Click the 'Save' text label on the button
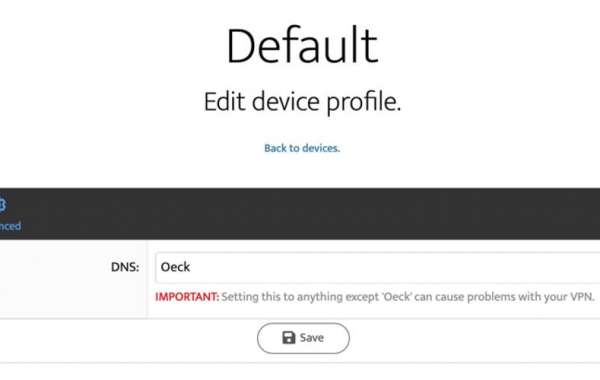600x380 pixels. point(312,338)
